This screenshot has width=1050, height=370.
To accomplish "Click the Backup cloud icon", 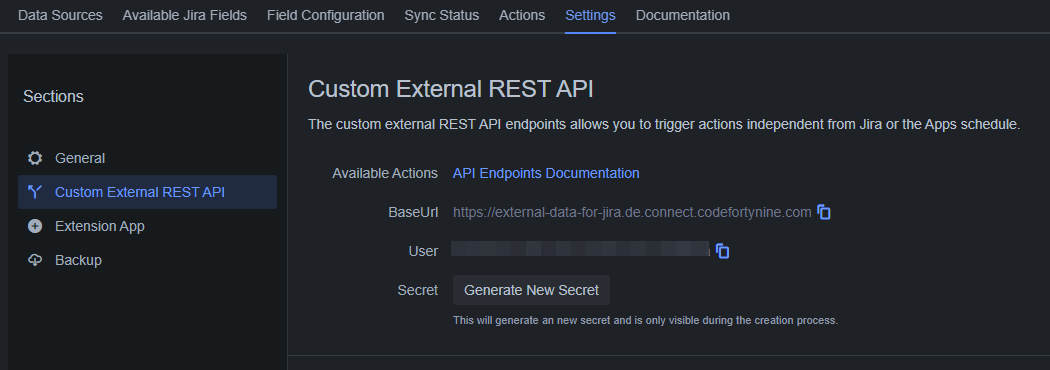I will (x=35, y=260).
